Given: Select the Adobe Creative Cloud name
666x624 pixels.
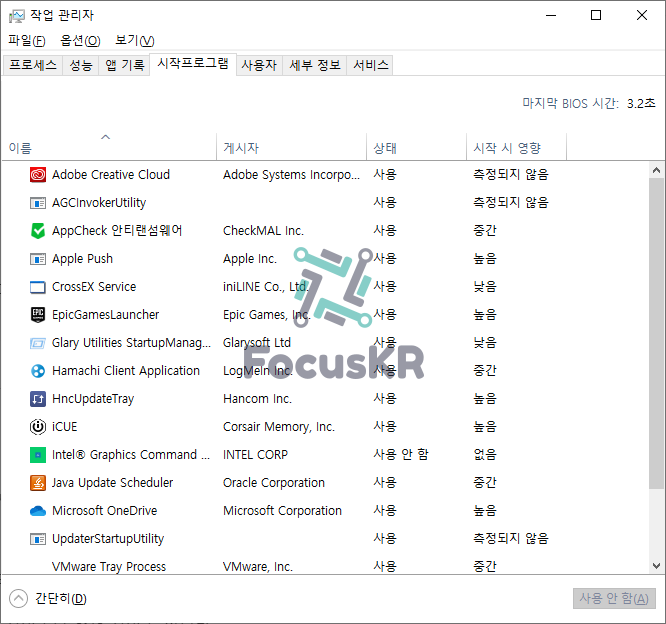Looking at the screenshot, I should click(111, 175).
